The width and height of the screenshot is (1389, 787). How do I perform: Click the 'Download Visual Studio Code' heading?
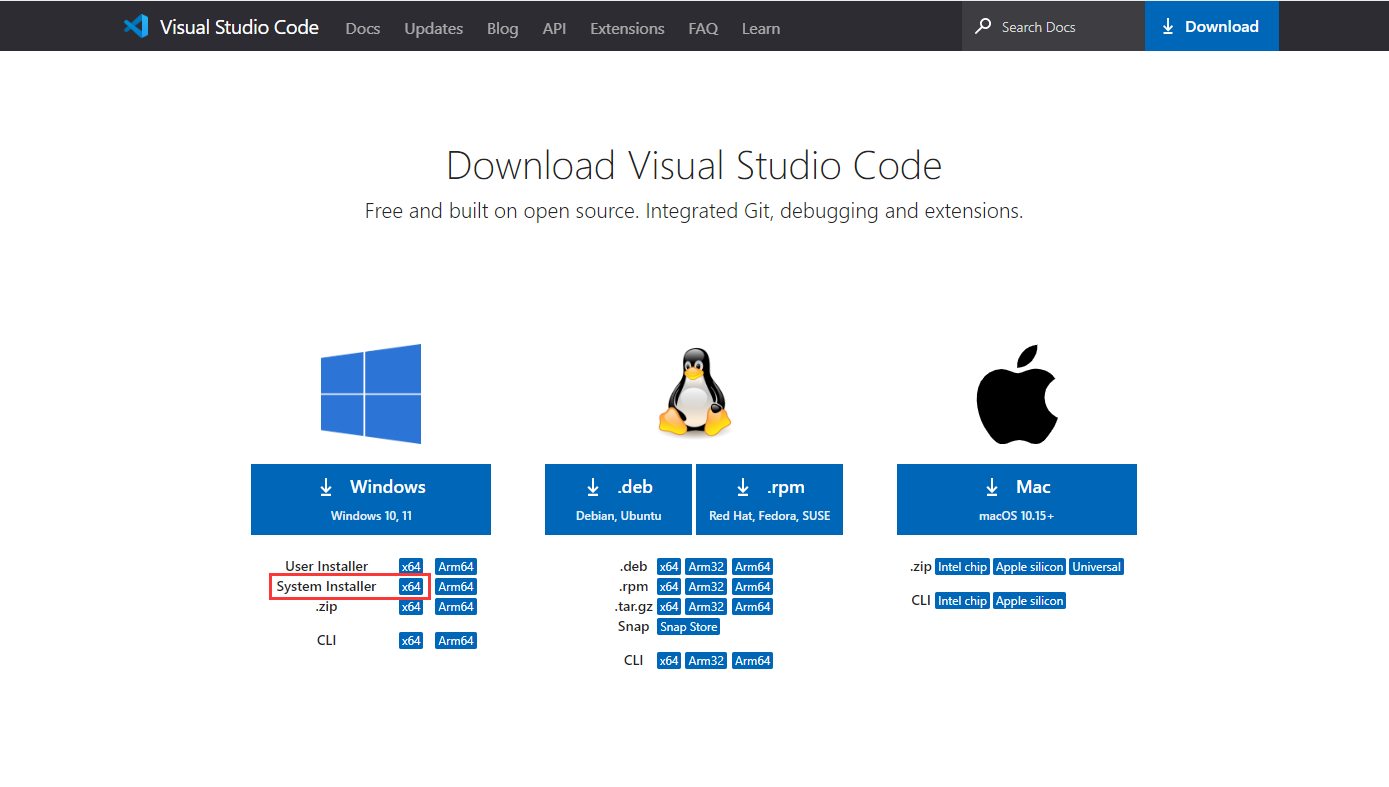point(694,166)
